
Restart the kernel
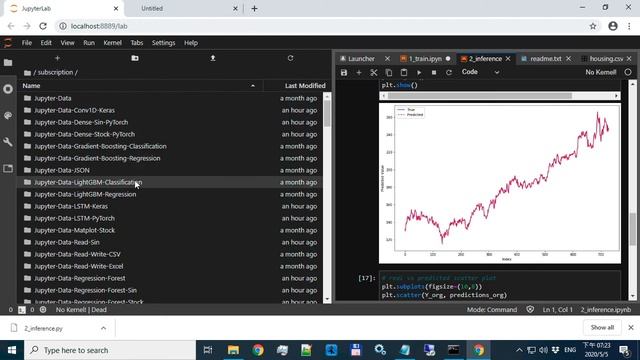click(449, 72)
